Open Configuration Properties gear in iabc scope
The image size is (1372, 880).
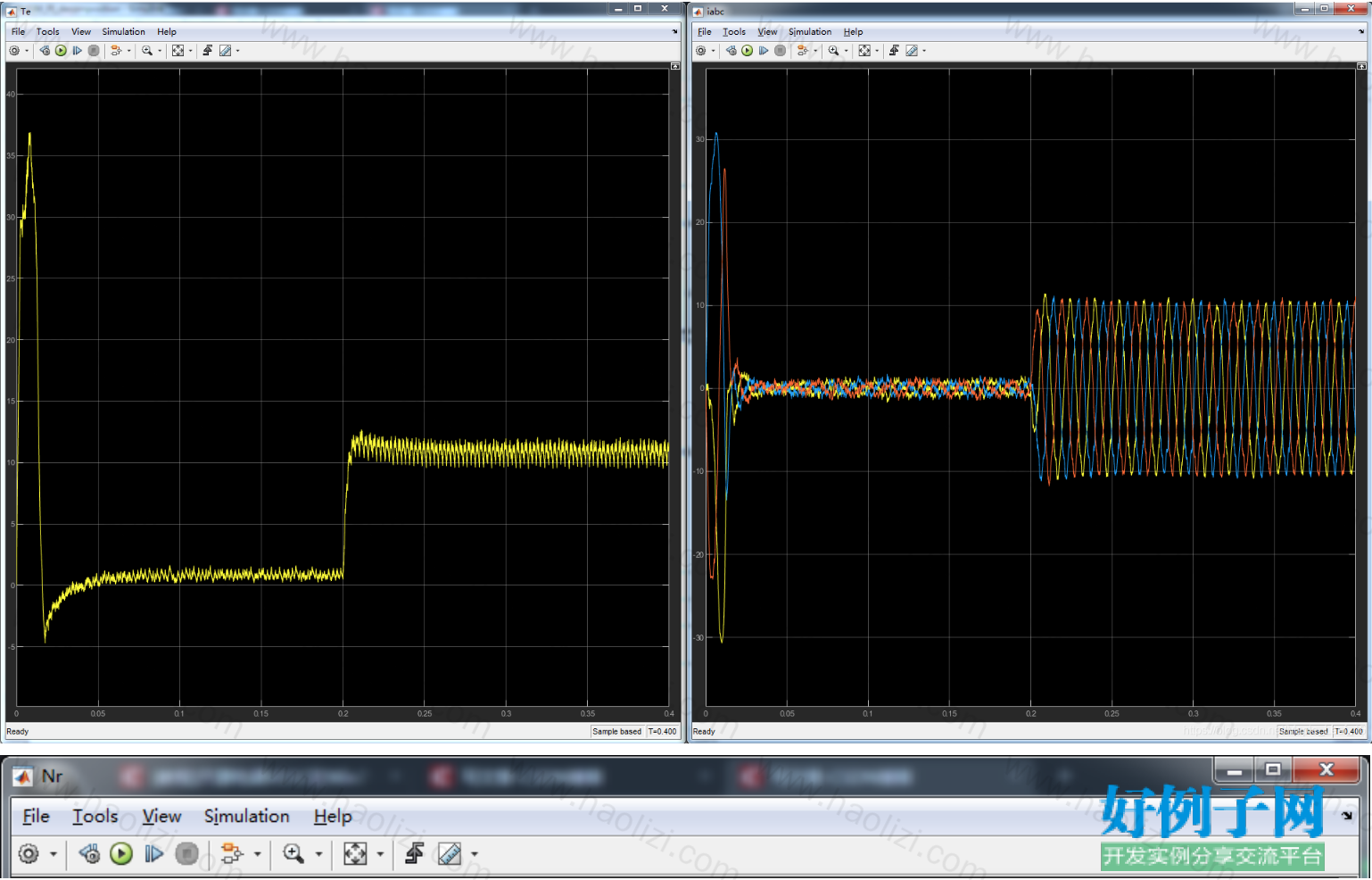coord(701,51)
